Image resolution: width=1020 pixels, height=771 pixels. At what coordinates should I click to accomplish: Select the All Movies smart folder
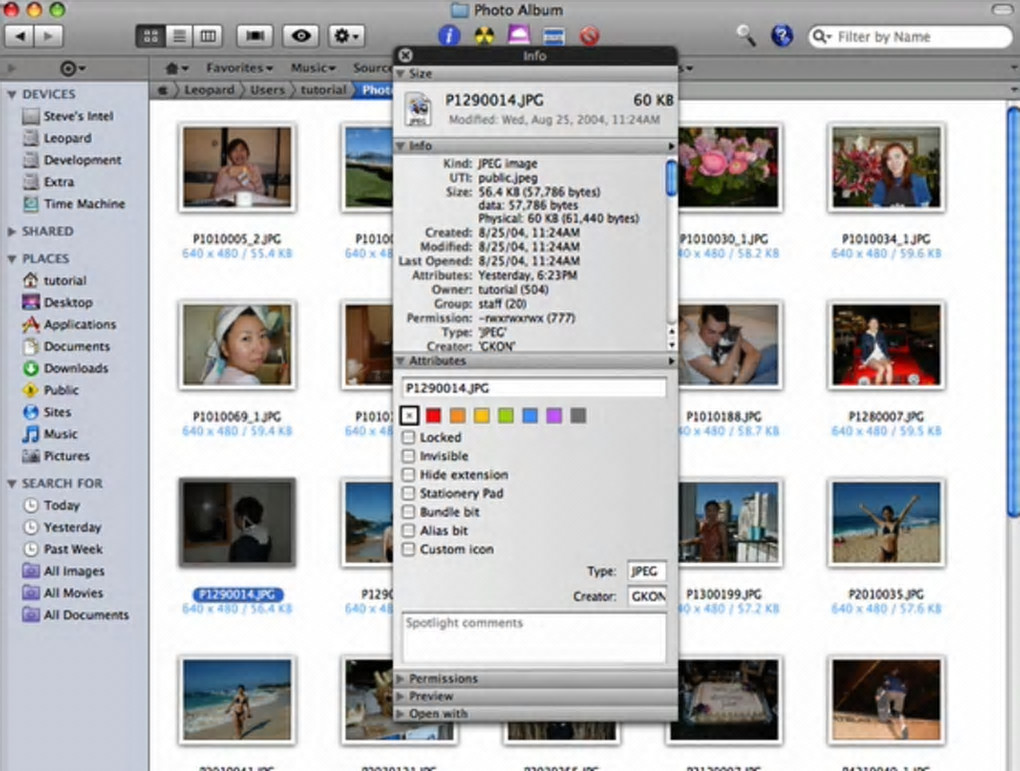[x=62, y=593]
